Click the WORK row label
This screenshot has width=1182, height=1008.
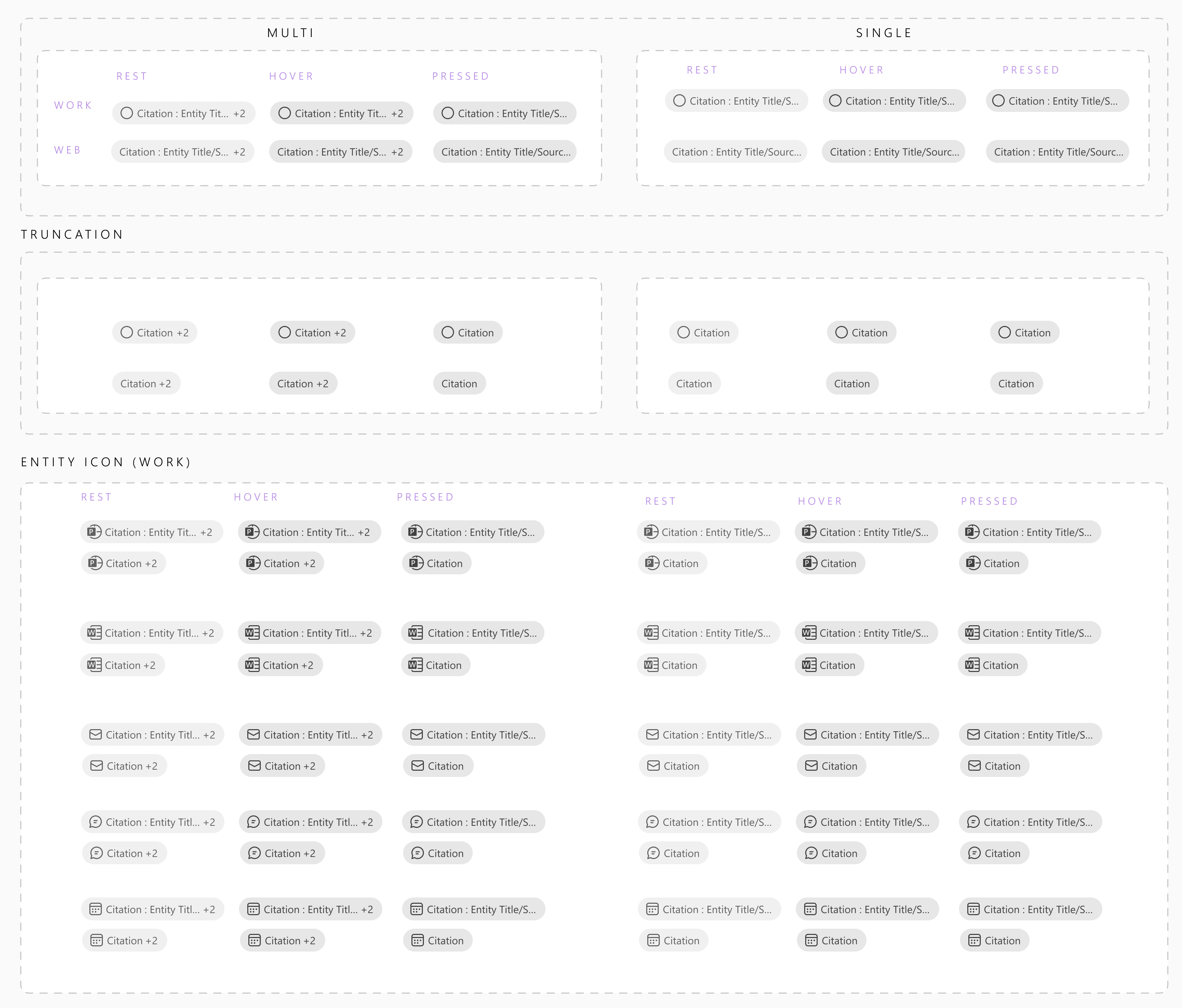tap(73, 105)
